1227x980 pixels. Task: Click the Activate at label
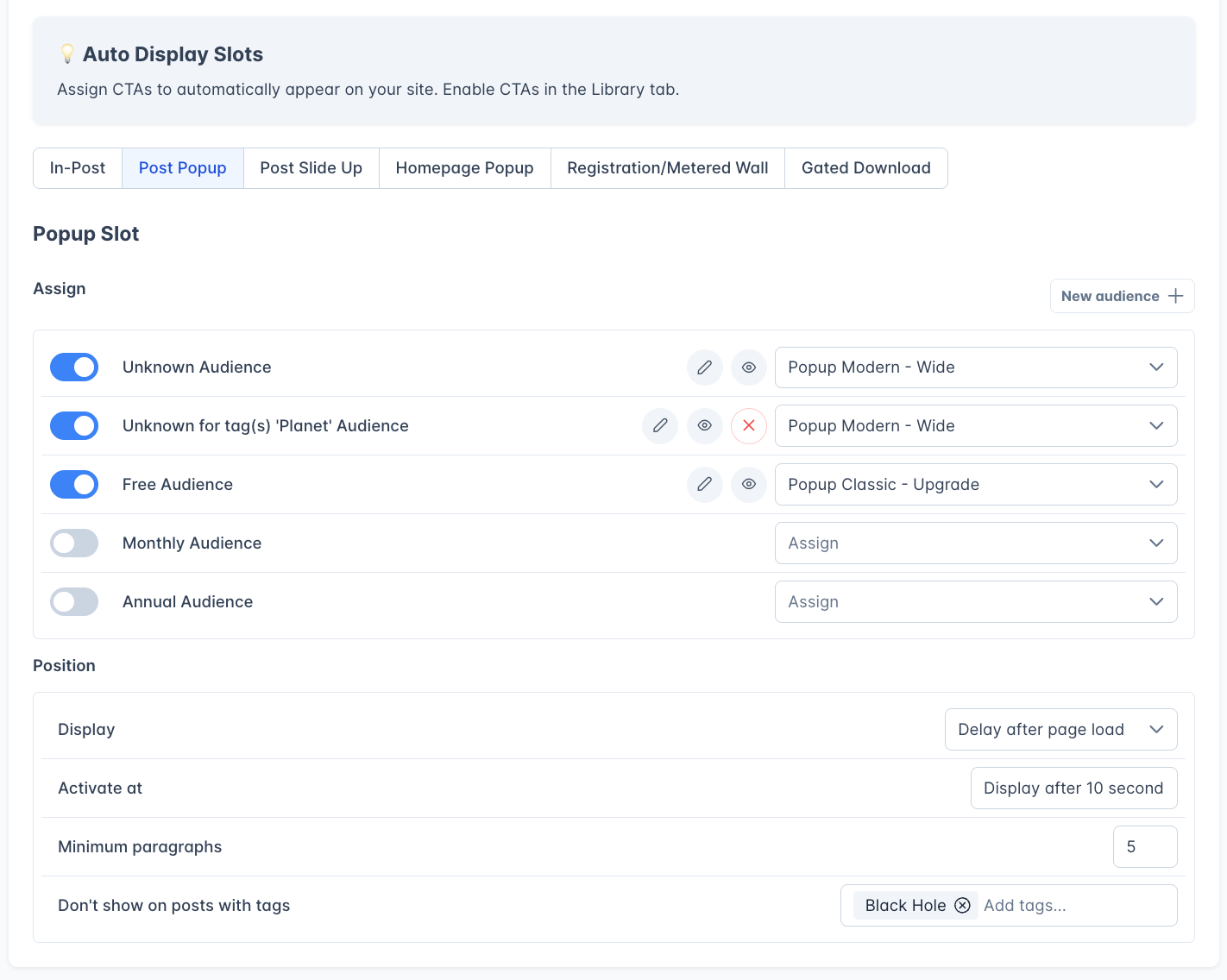[x=100, y=788]
